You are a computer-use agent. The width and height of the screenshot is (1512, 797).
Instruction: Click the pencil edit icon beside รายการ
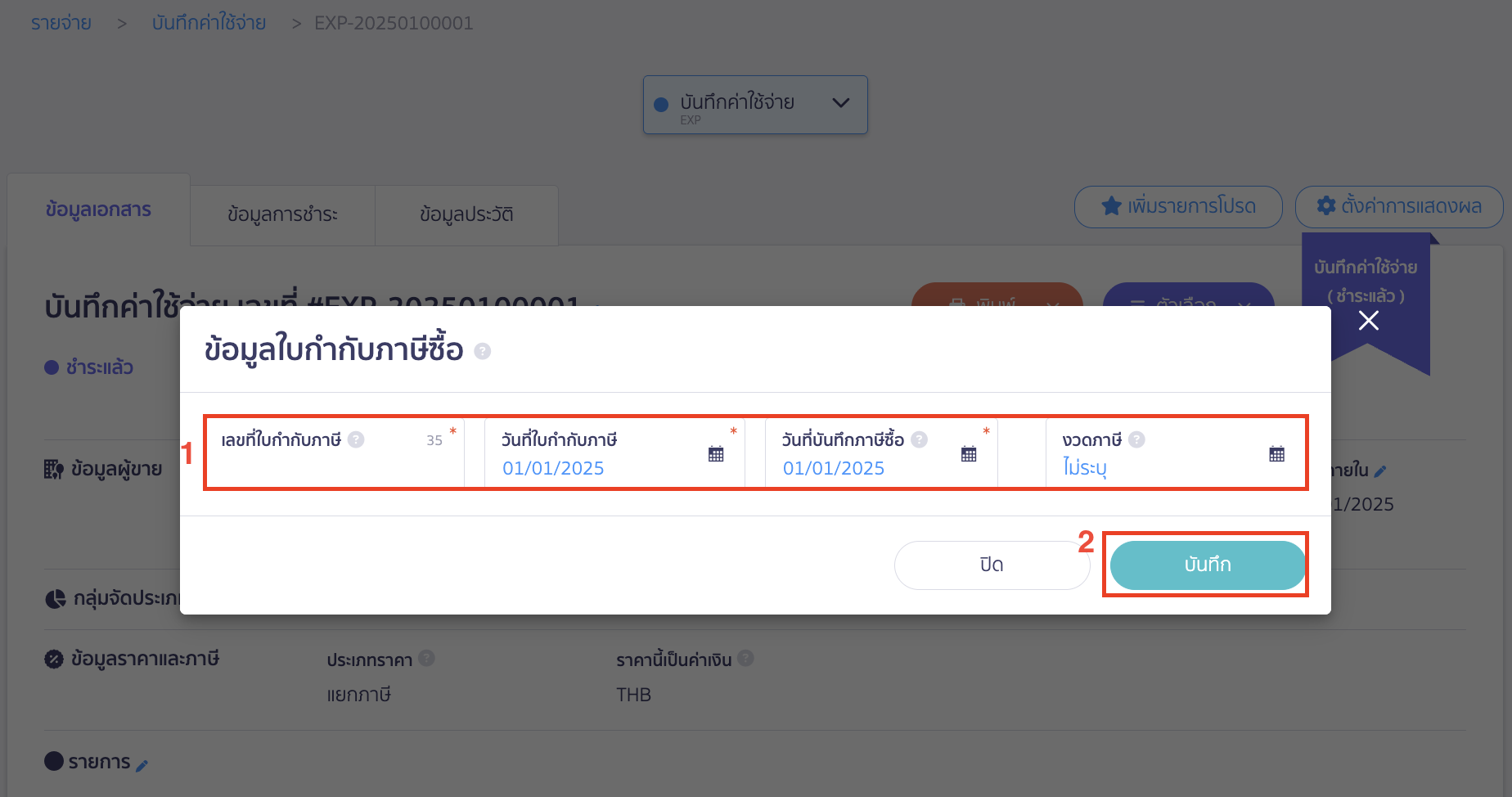[x=144, y=764]
